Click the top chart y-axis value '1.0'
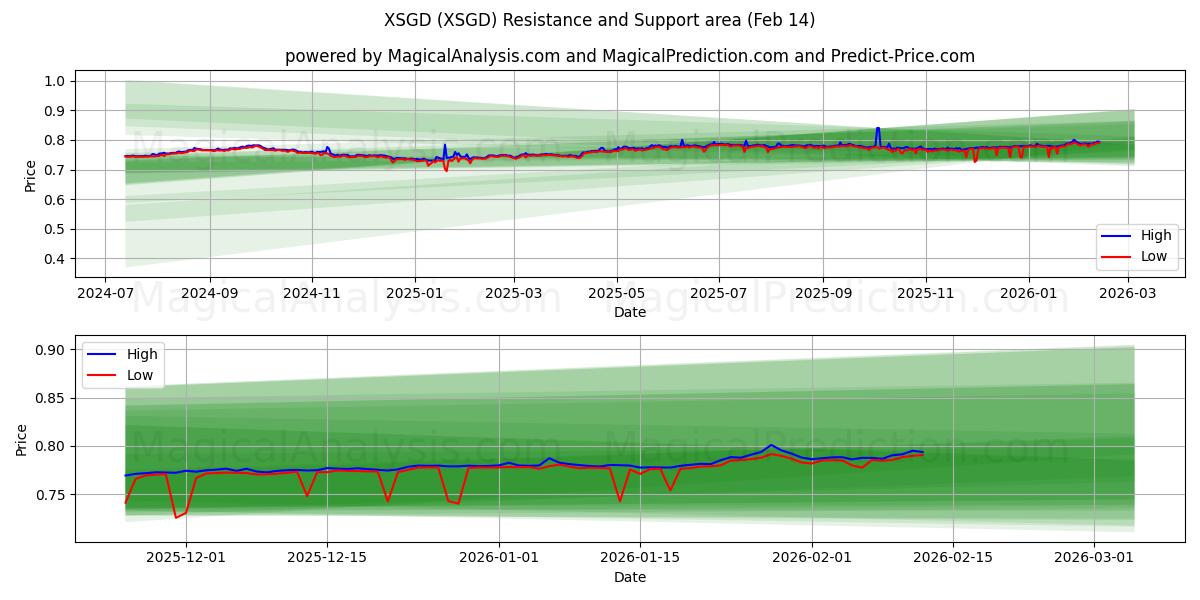 click(55, 81)
